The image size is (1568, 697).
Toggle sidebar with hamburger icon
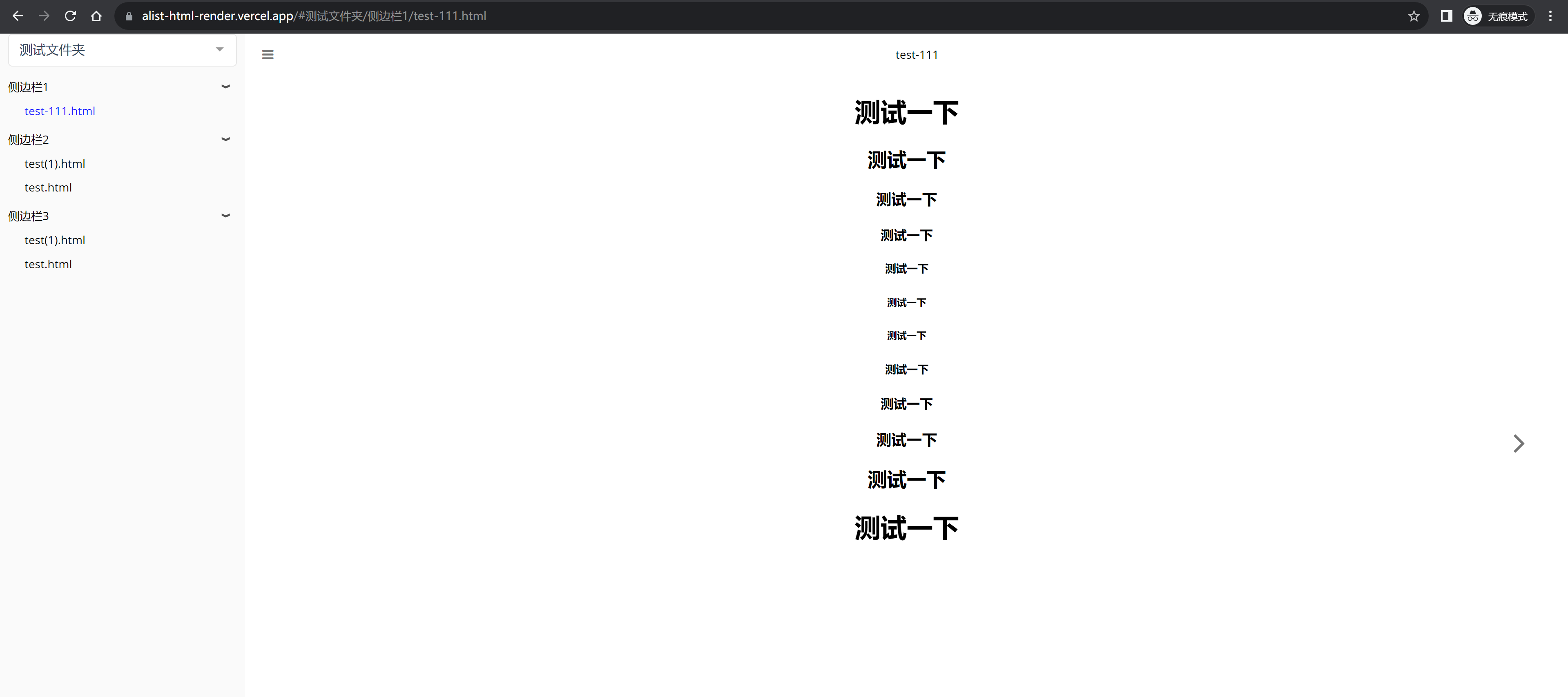[267, 55]
